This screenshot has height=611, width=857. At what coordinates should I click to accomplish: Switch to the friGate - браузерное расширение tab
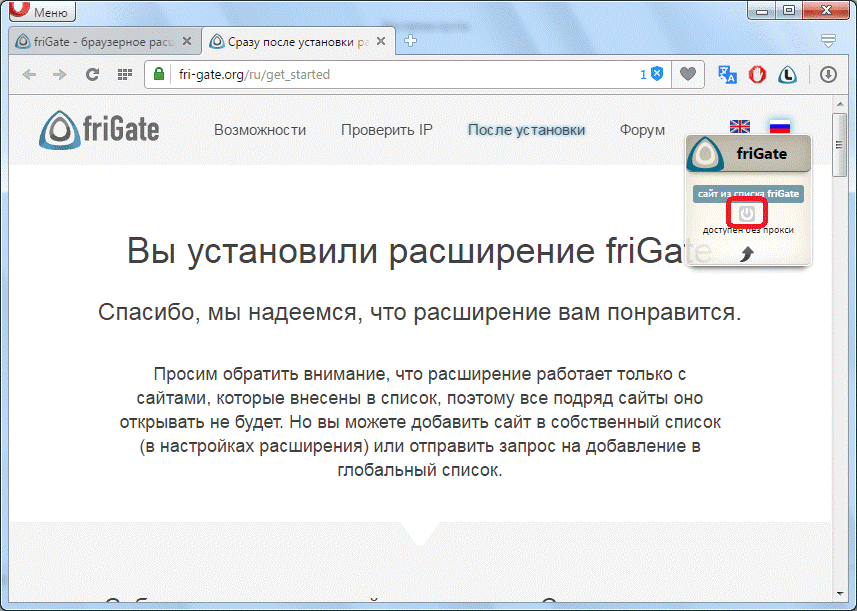(104, 42)
